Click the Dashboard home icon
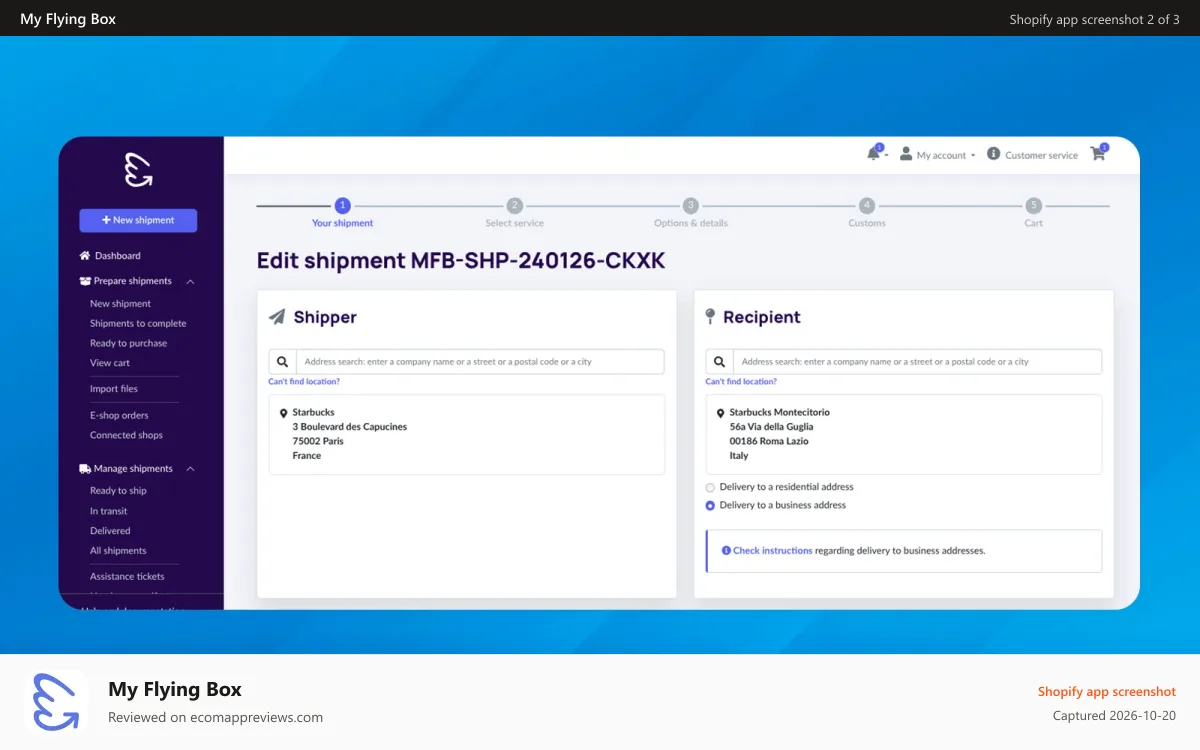This screenshot has height=750, width=1200. [x=85, y=256]
